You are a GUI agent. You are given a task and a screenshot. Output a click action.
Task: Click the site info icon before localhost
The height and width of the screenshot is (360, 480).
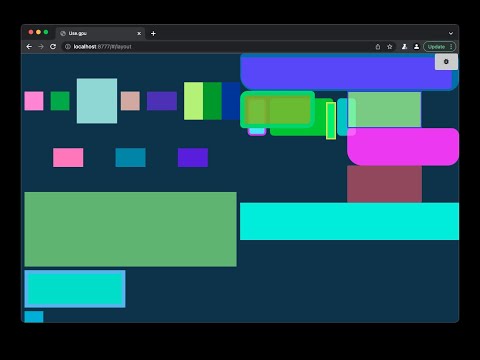pyautogui.click(x=68, y=47)
